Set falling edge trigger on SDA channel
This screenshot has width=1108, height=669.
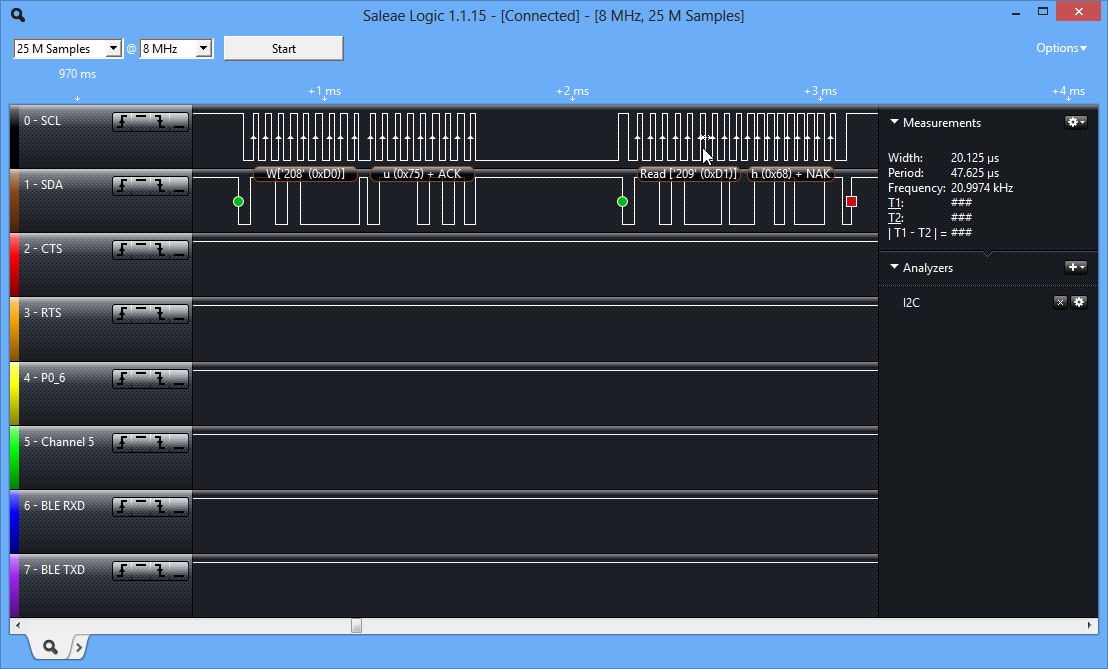(x=160, y=186)
